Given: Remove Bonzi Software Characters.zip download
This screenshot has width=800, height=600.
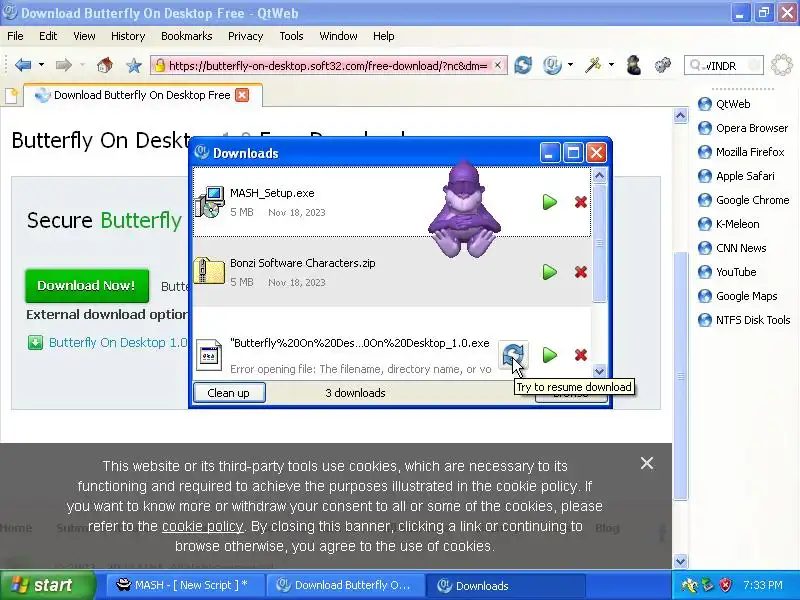Looking at the screenshot, I should click(x=580, y=272).
